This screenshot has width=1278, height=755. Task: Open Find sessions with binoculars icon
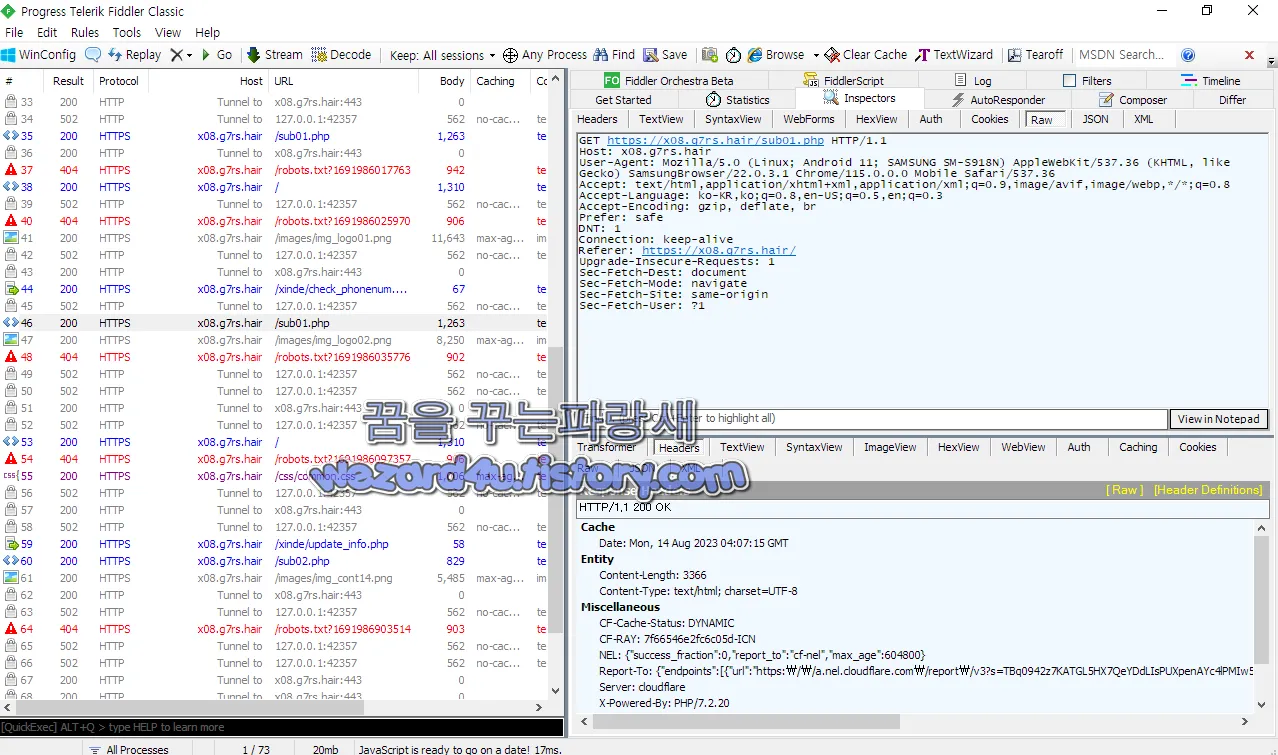coord(614,55)
